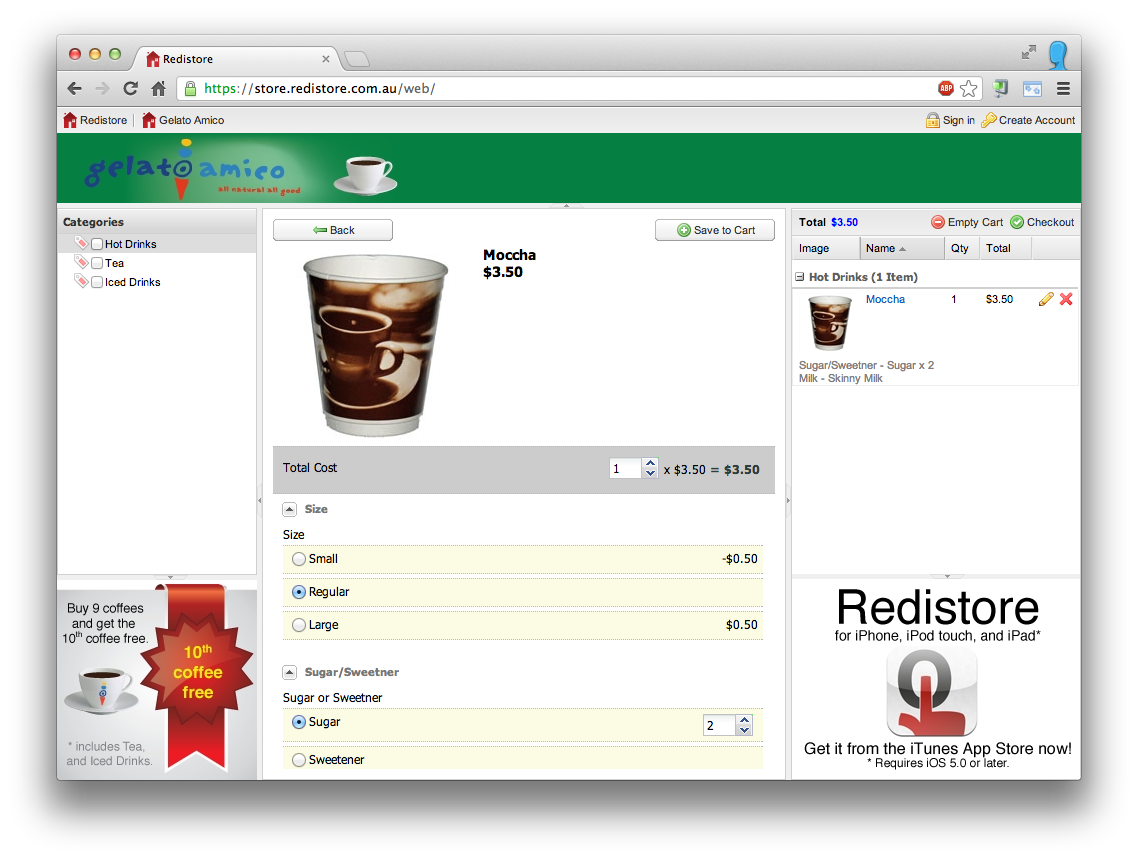Viewport: 1138px width, 859px height.
Task: Remove Moccha from cart with red X
Action: 1066,299
